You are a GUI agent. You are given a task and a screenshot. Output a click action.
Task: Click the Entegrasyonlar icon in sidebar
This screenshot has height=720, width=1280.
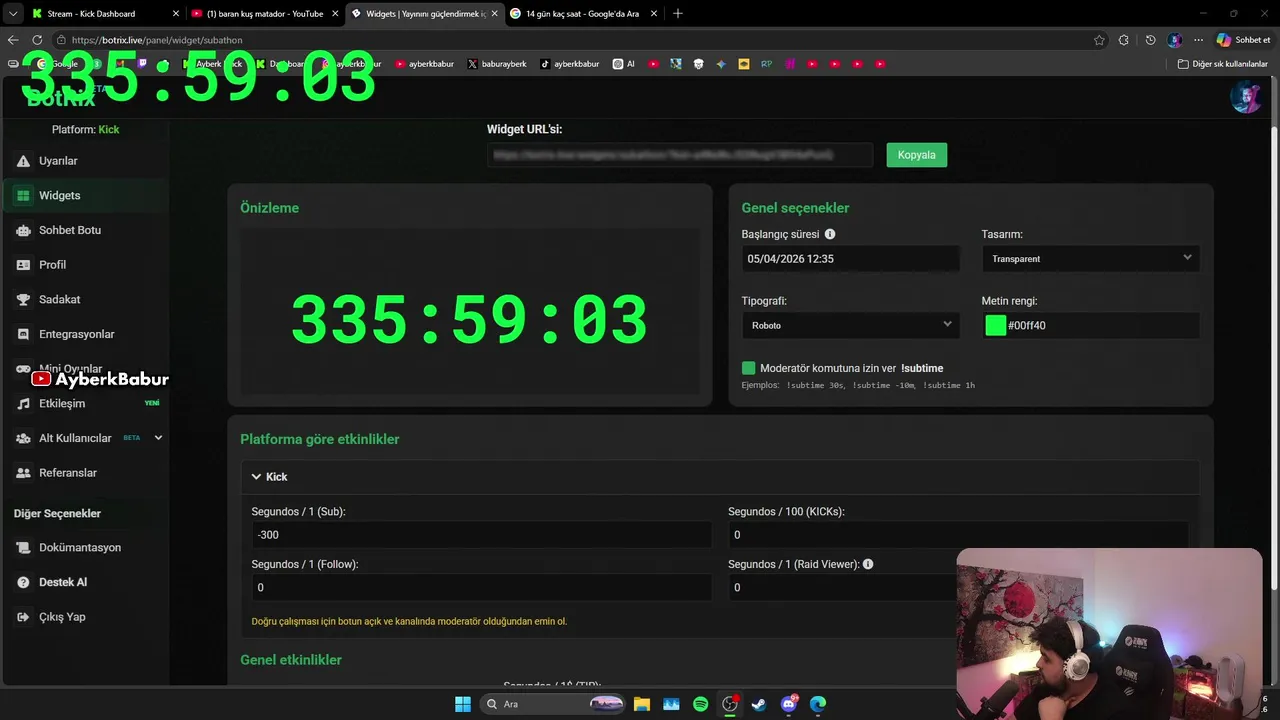coord(23,334)
